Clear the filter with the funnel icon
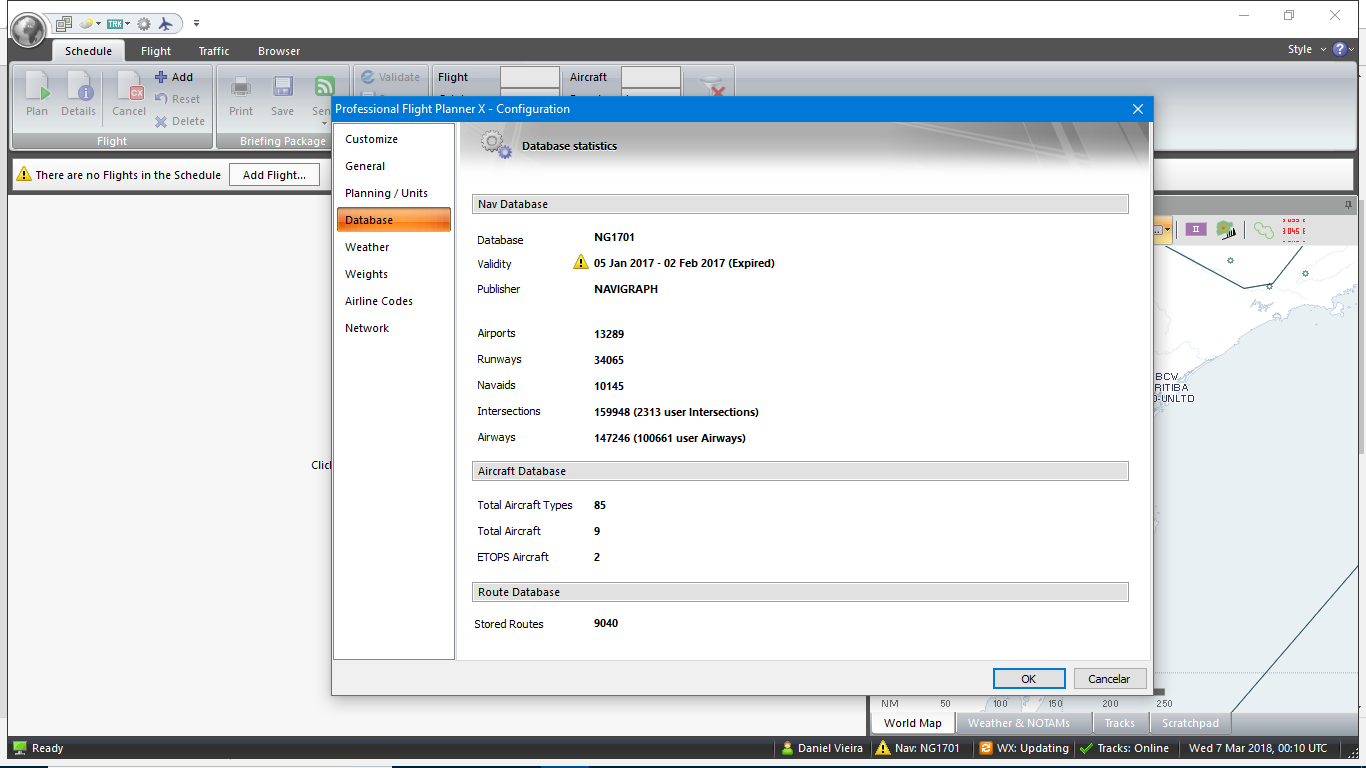This screenshot has width=1366, height=768. point(711,88)
